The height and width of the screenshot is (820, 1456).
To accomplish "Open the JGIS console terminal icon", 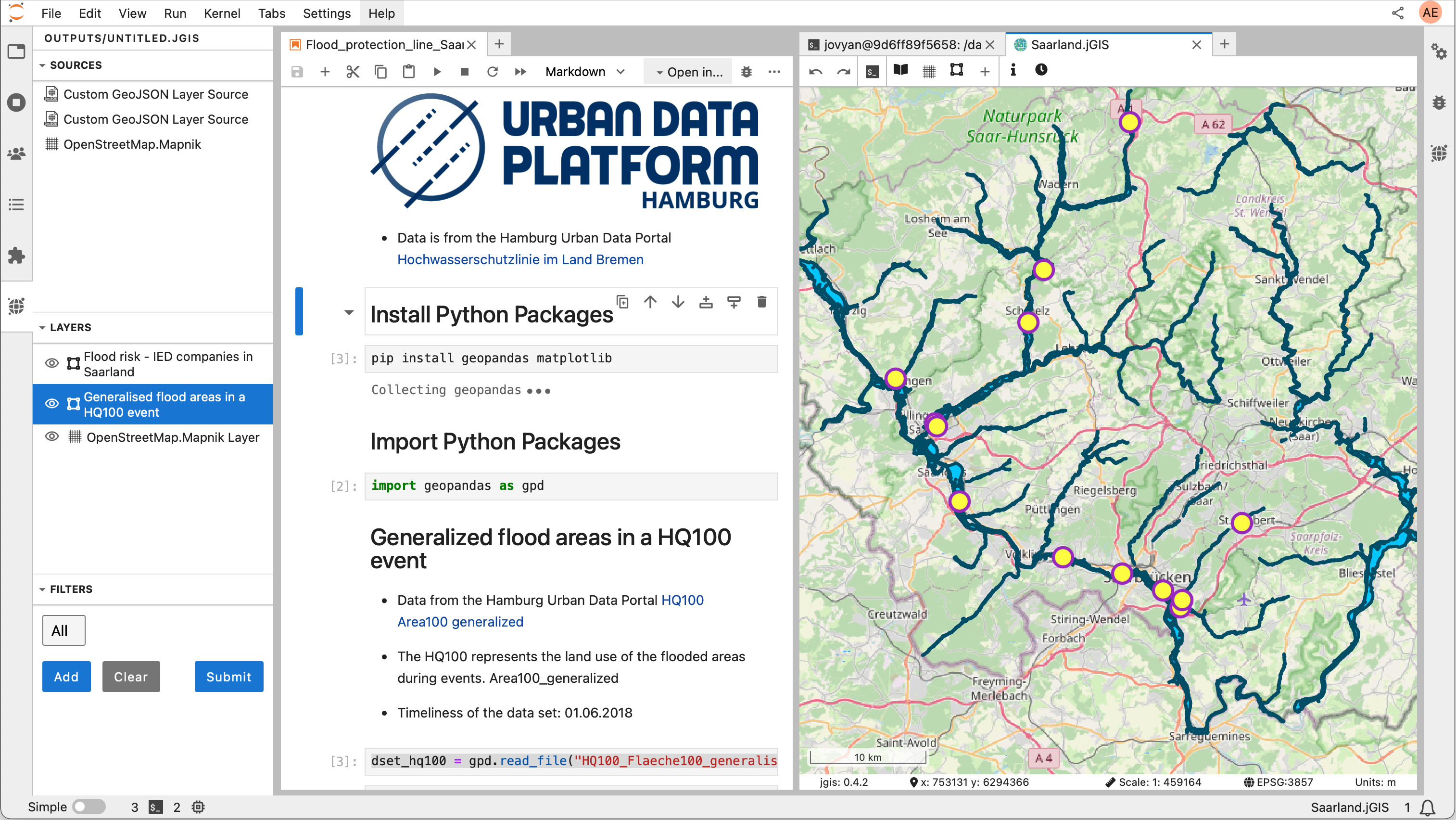I will tap(872, 71).
